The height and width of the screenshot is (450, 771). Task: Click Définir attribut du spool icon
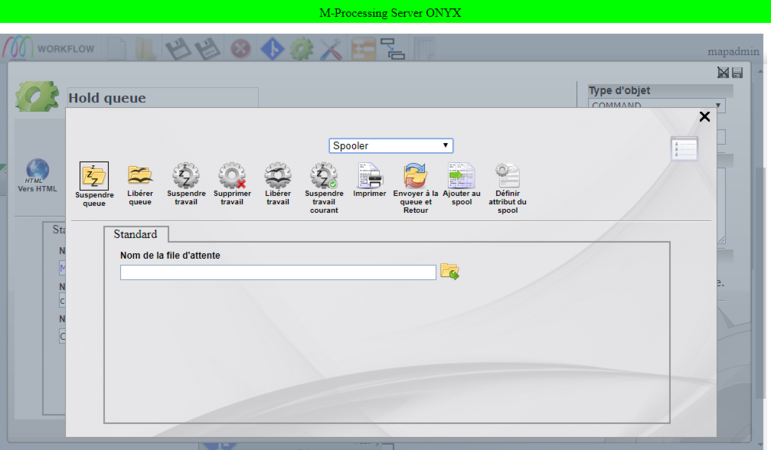tap(507, 176)
